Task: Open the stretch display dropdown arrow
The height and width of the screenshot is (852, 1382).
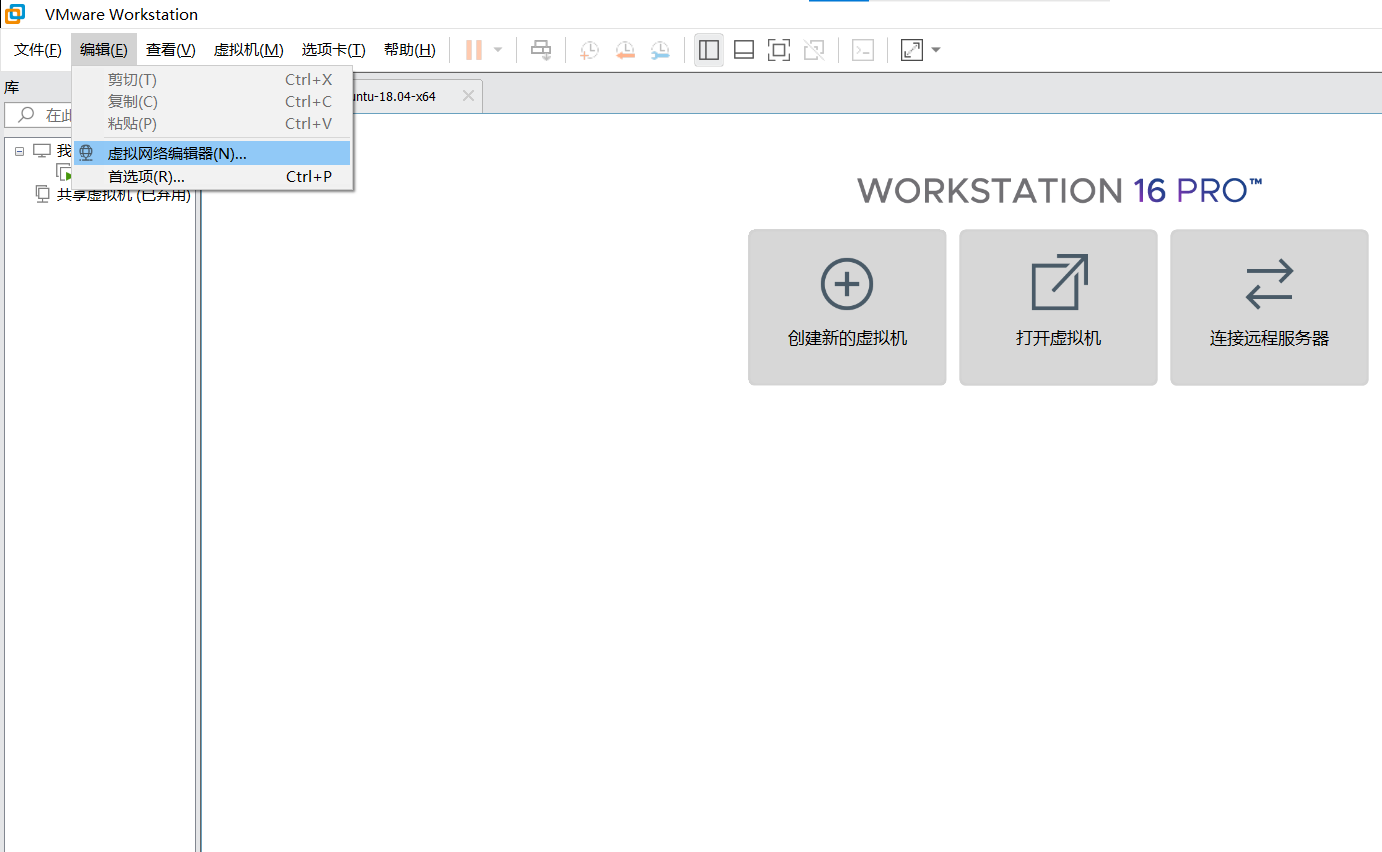Action: [x=936, y=50]
